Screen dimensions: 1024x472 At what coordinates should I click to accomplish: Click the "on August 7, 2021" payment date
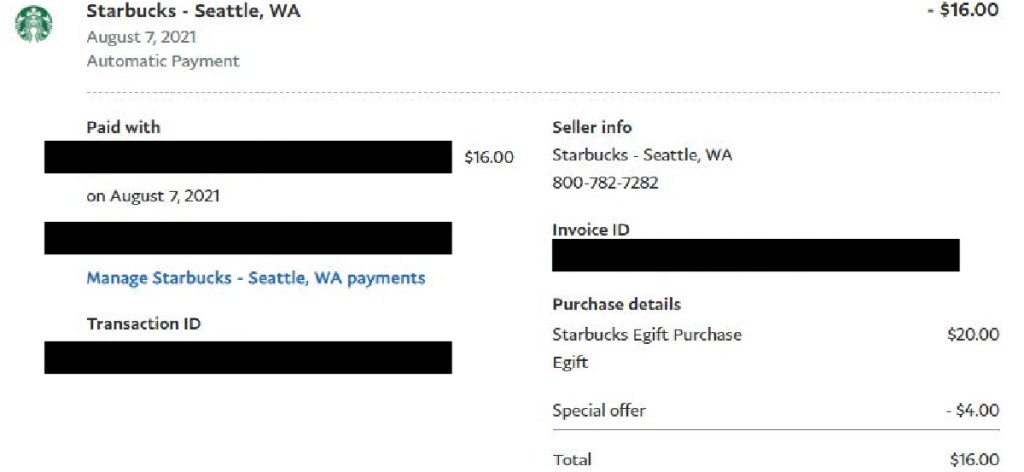[x=153, y=196]
